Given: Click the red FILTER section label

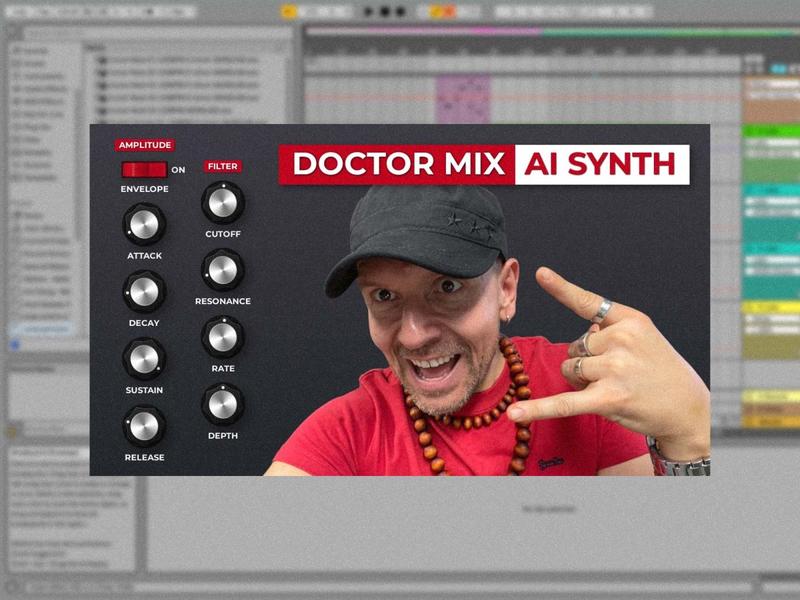Looking at the screenshot, I should click(222, 166).
